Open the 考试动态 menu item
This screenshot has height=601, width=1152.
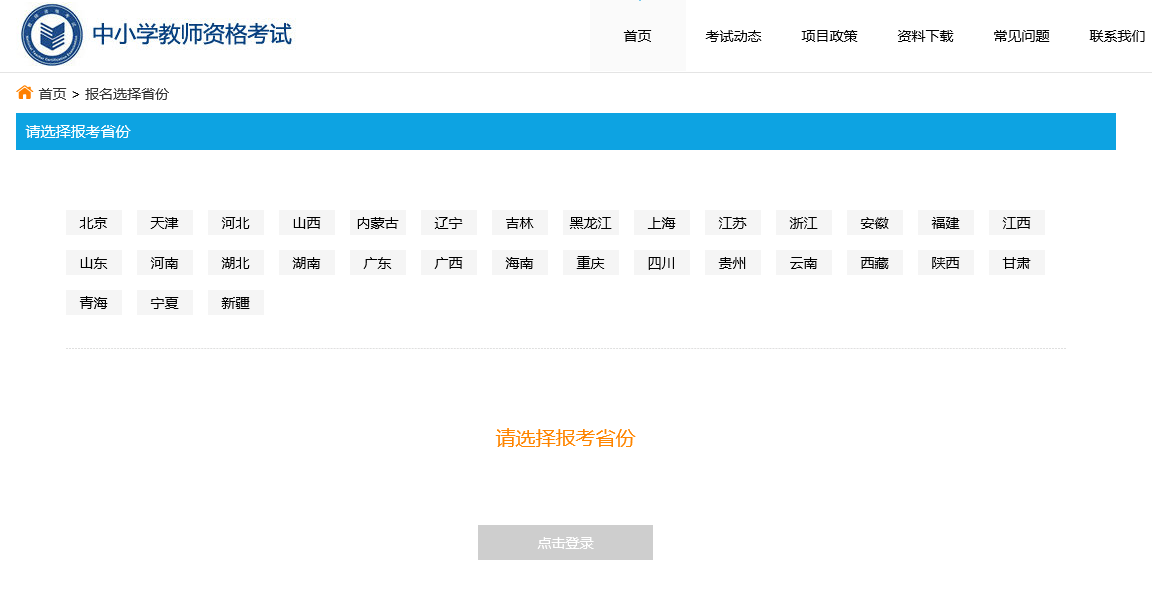[733, 36]
